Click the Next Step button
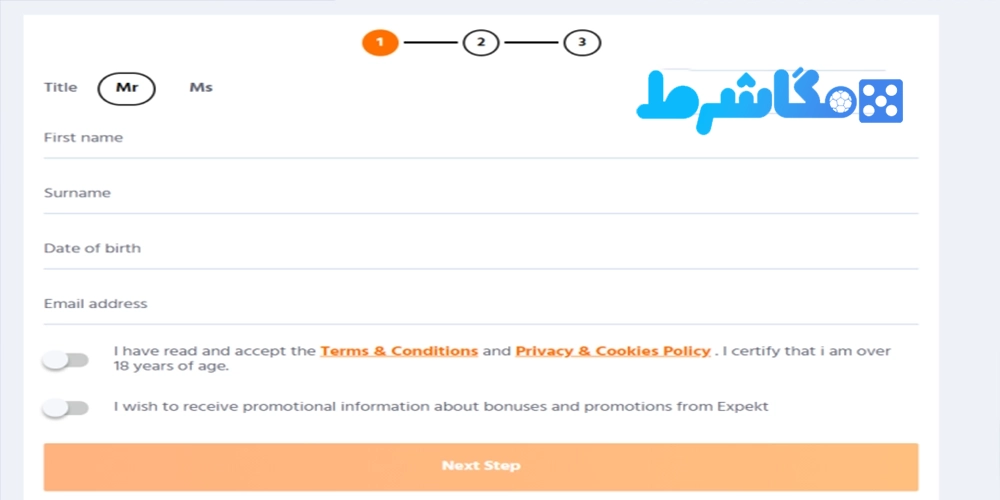This screenshot has height=500, width=1000. coord(481,467)
